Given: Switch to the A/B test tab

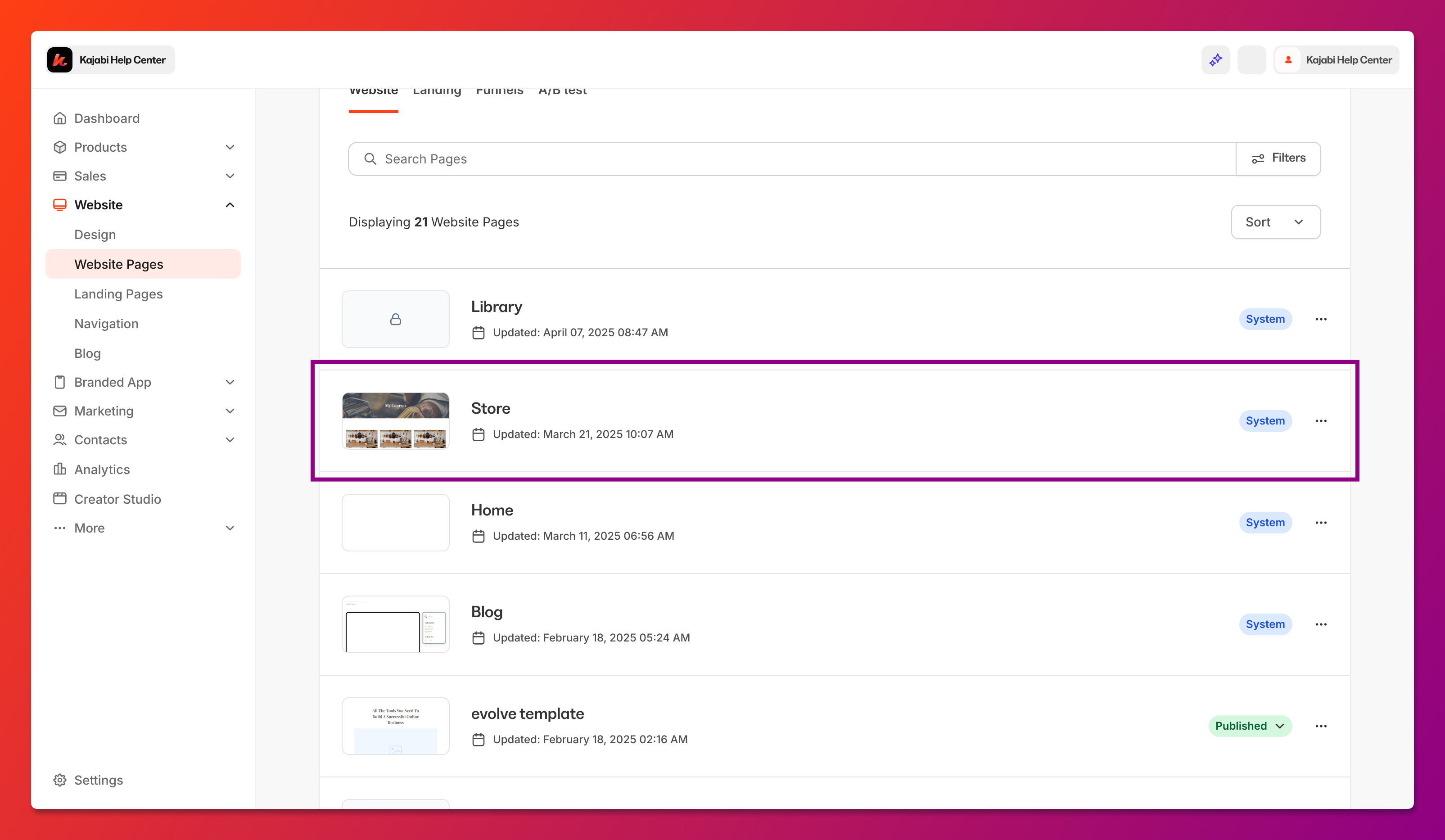Looking at the screenshot, I should 563,92.
